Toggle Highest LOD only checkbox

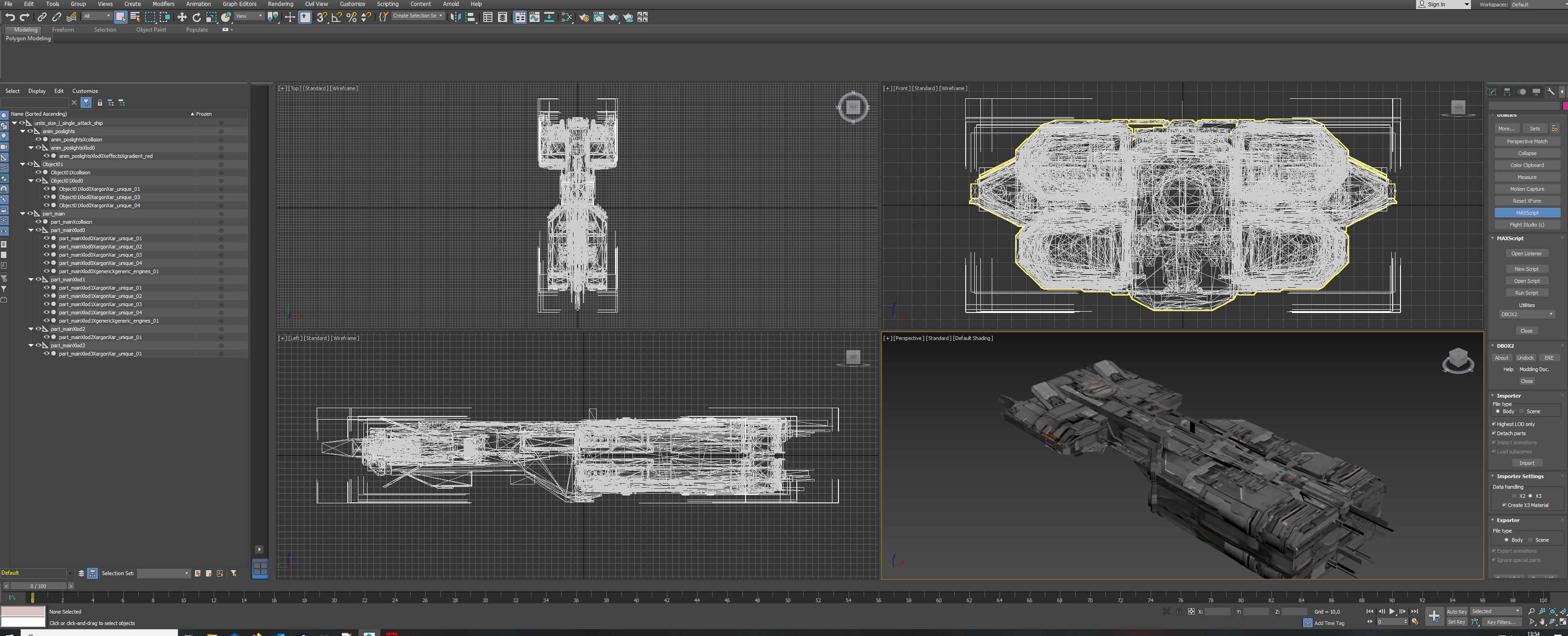[x=1494, y=424]
